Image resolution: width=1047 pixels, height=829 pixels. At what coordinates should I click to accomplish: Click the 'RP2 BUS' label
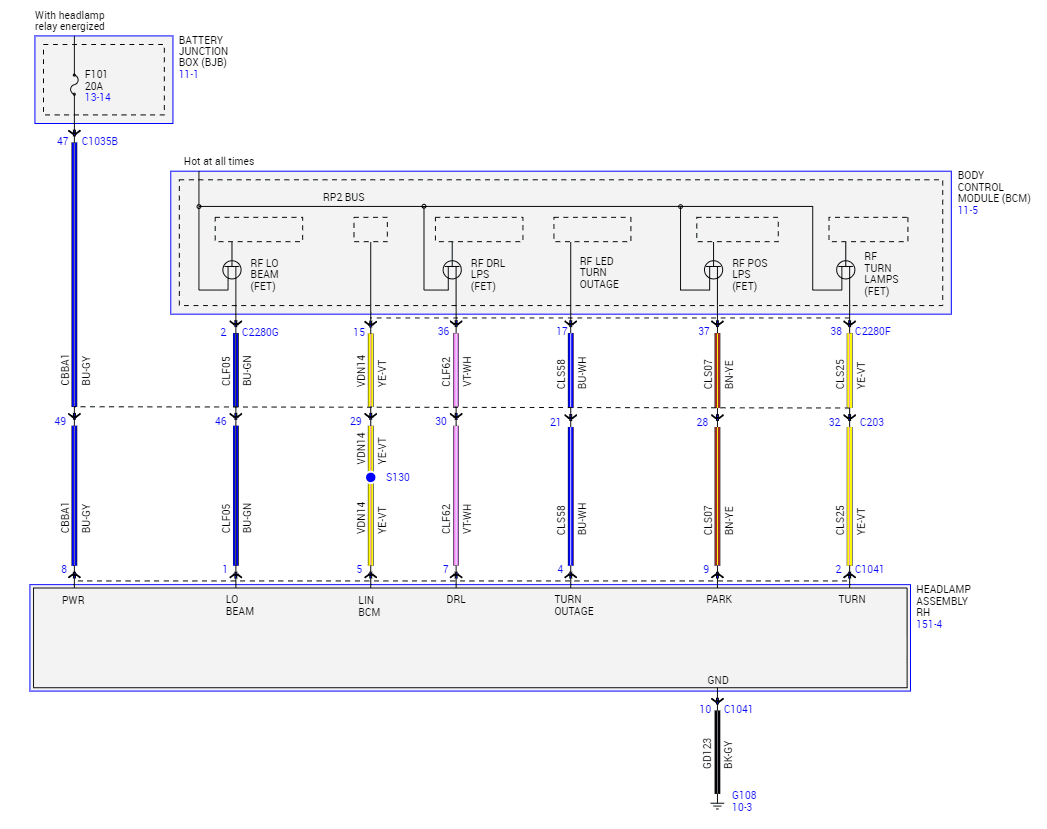(344, 198)
